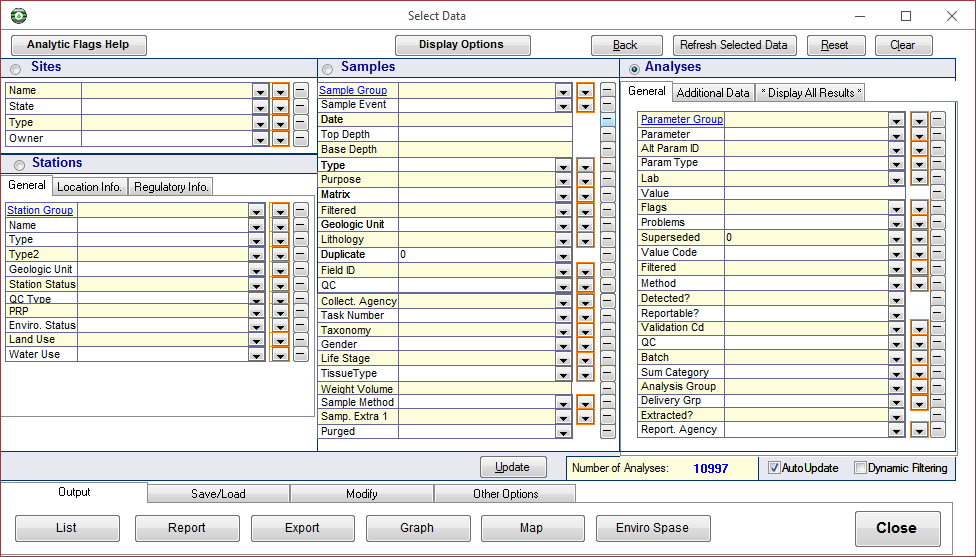
Task: Uncheck the AutoUpdate checkbox
Action: tap(774, 467)
